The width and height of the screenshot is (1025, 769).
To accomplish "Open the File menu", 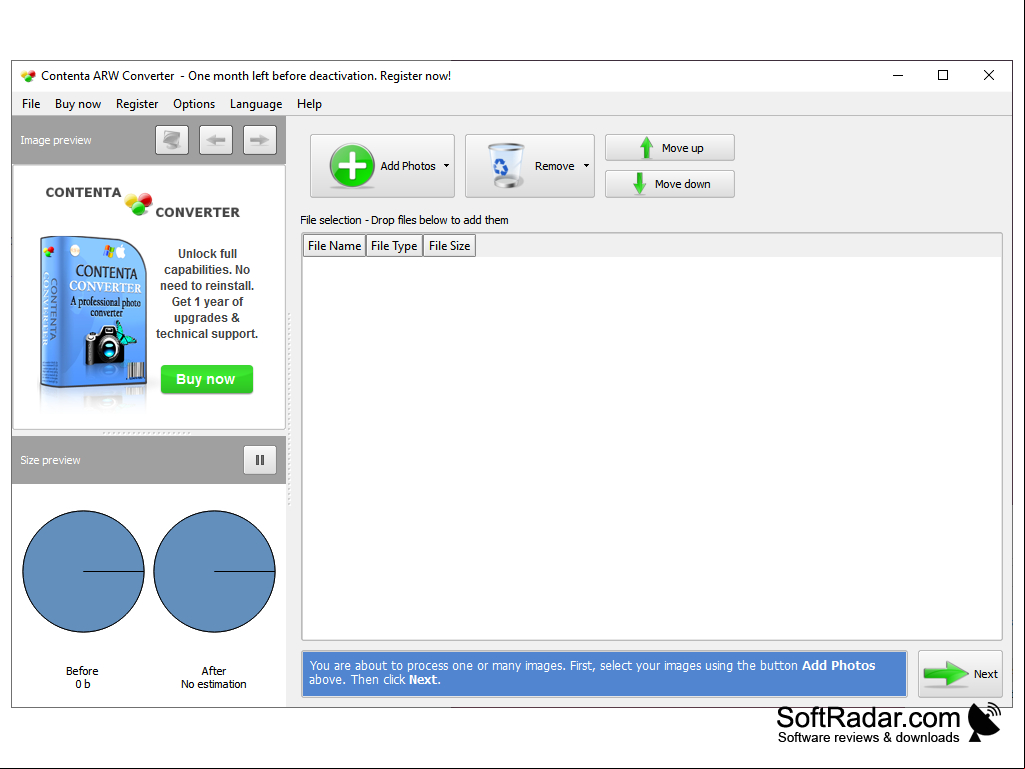I will click(x=31, y=104).
